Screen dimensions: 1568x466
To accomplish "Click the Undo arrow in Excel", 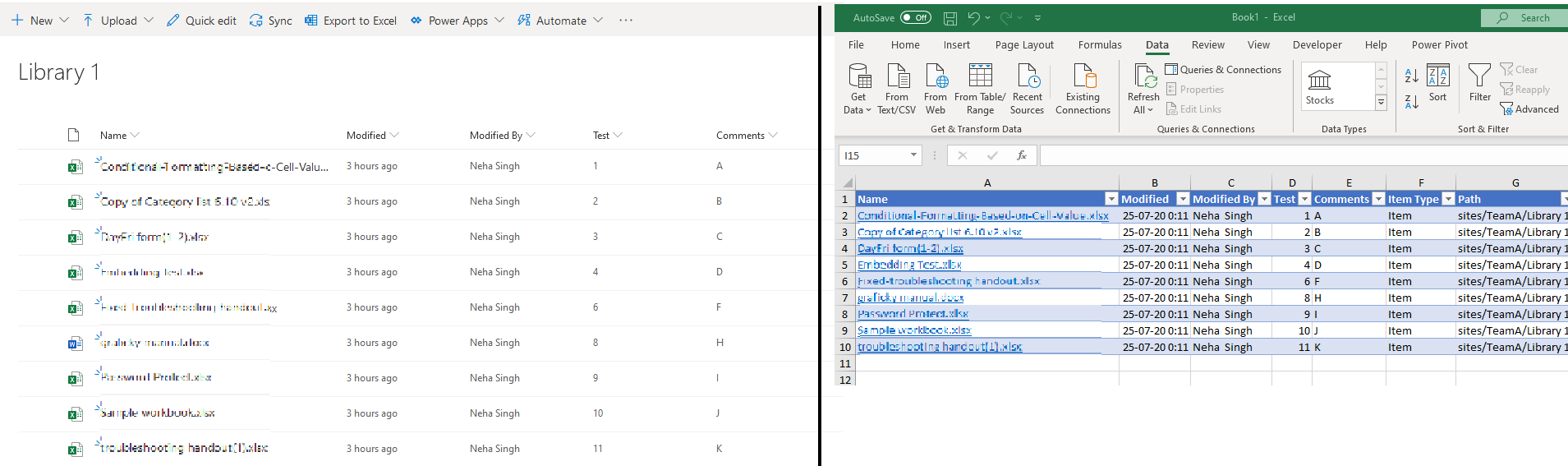I will [x=973, y=17].
